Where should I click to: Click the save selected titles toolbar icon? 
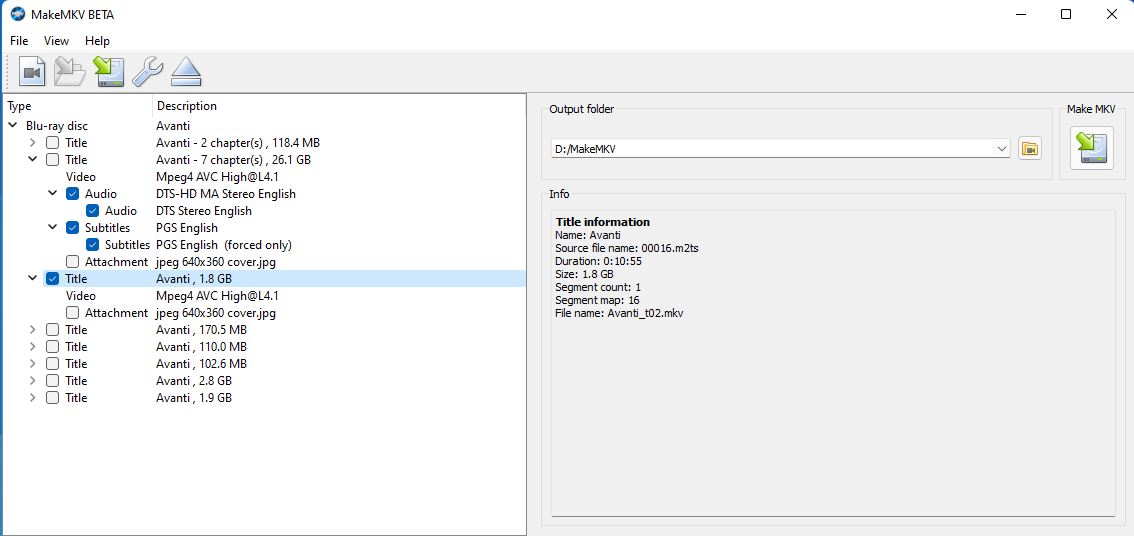pyautogui.click(x=109, y=72)
